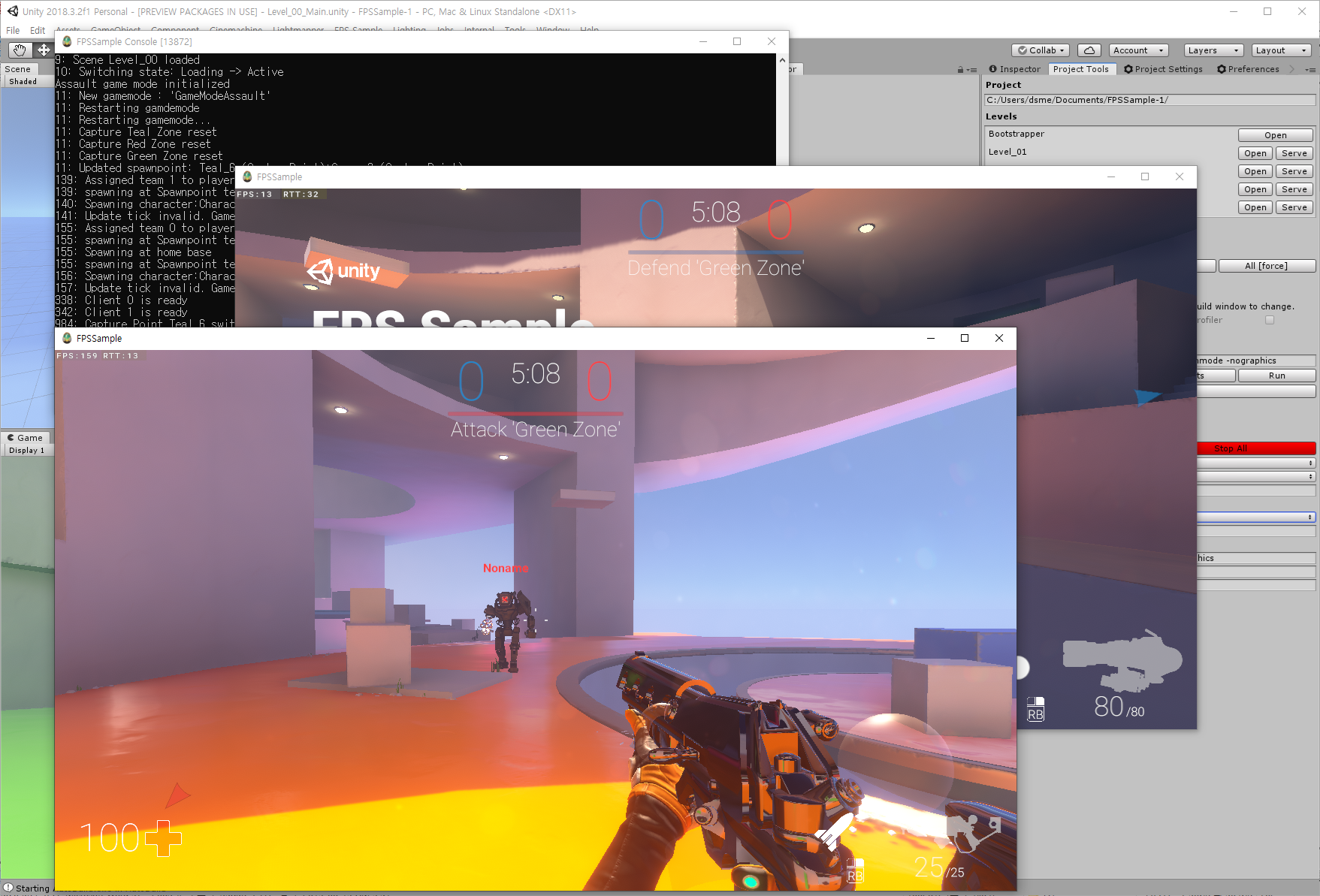Viewport: 1320px width, 896px height.
Task: Open the second dropdown below Stop All
Action: pyautogui.click(x=1256, y=477)
